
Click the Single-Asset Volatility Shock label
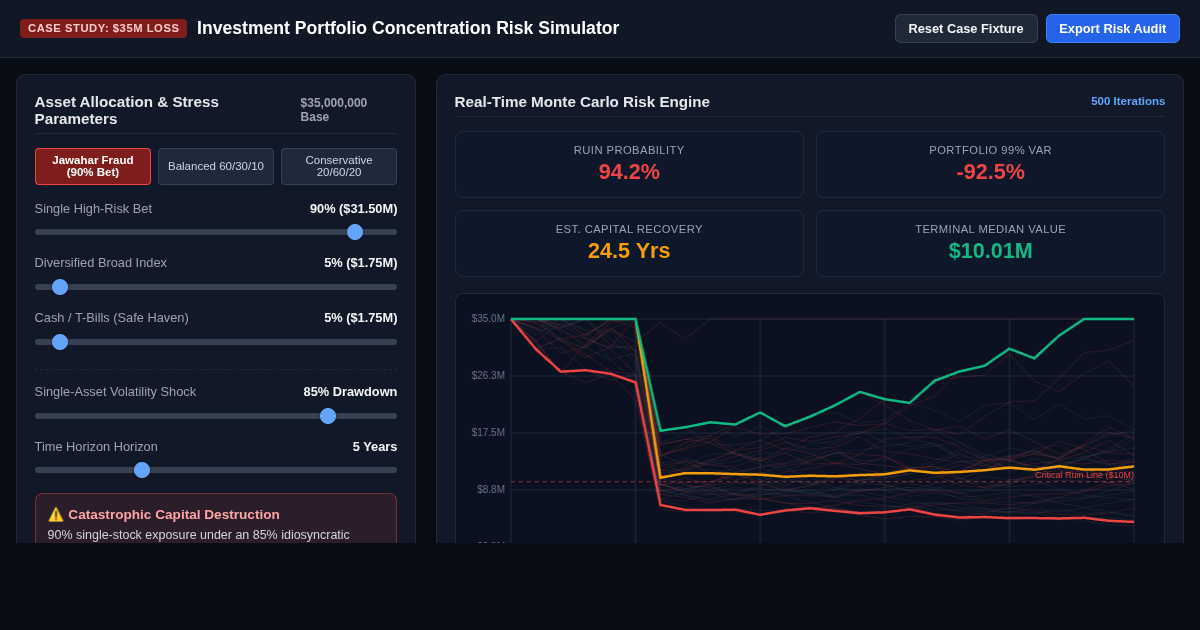tap(115, 391)
